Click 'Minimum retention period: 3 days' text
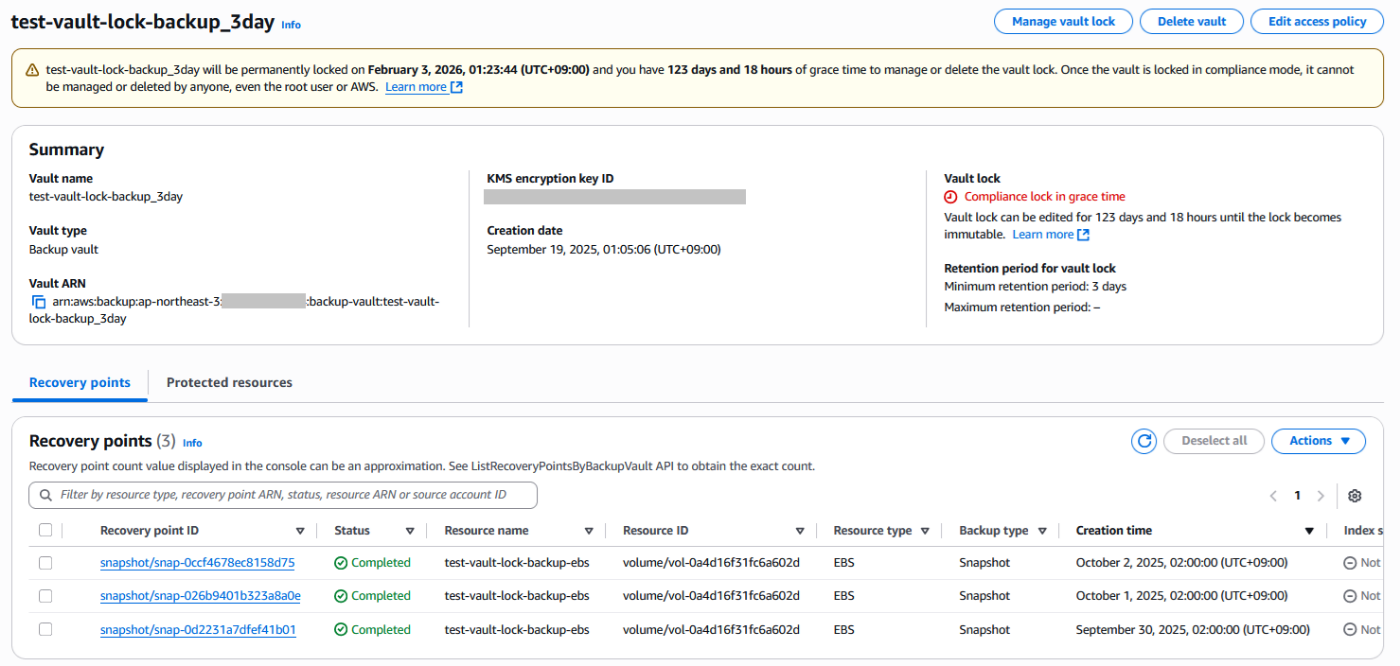 pyautogui.click(x=1035, y=287)
